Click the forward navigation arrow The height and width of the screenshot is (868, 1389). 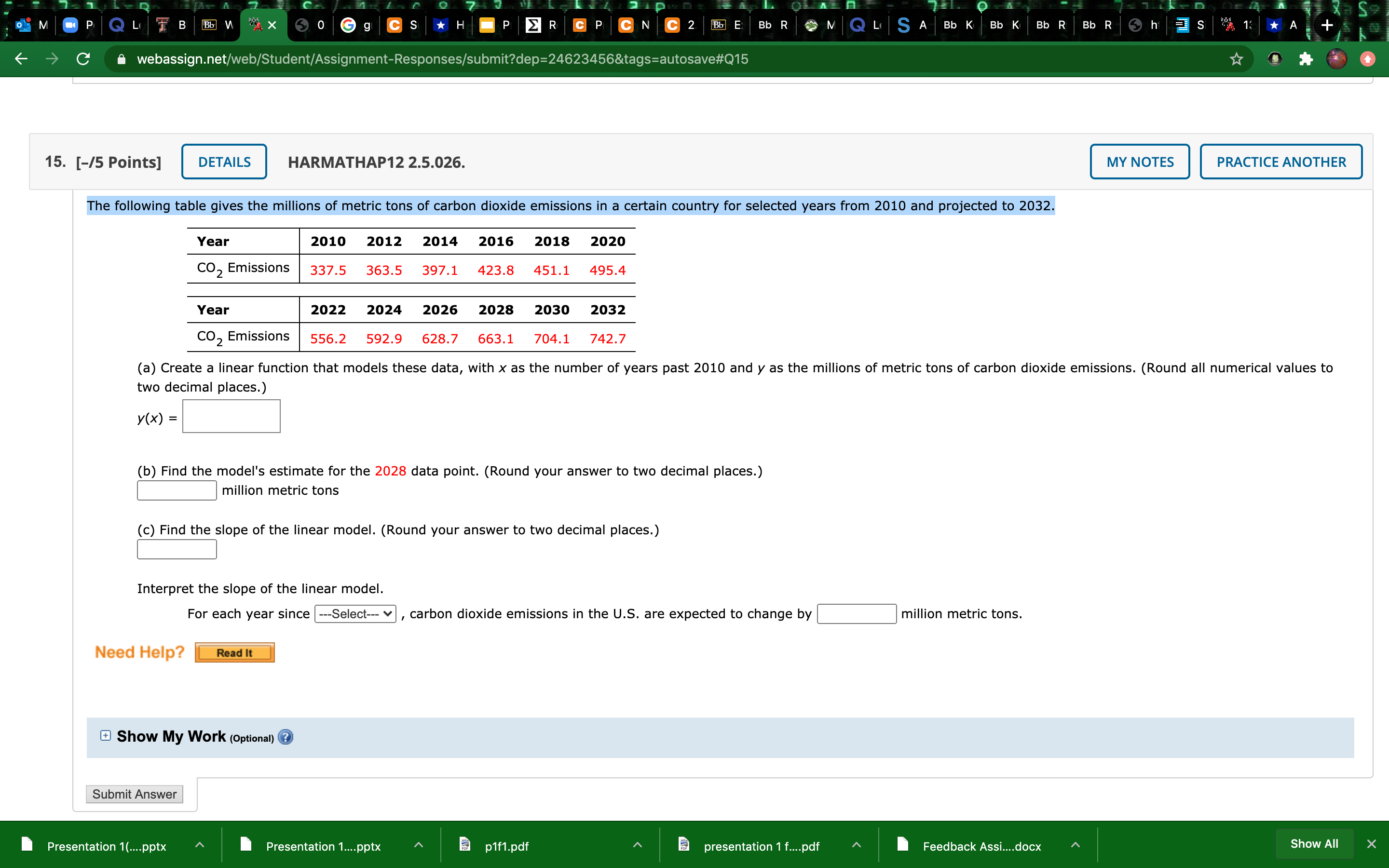52,58
